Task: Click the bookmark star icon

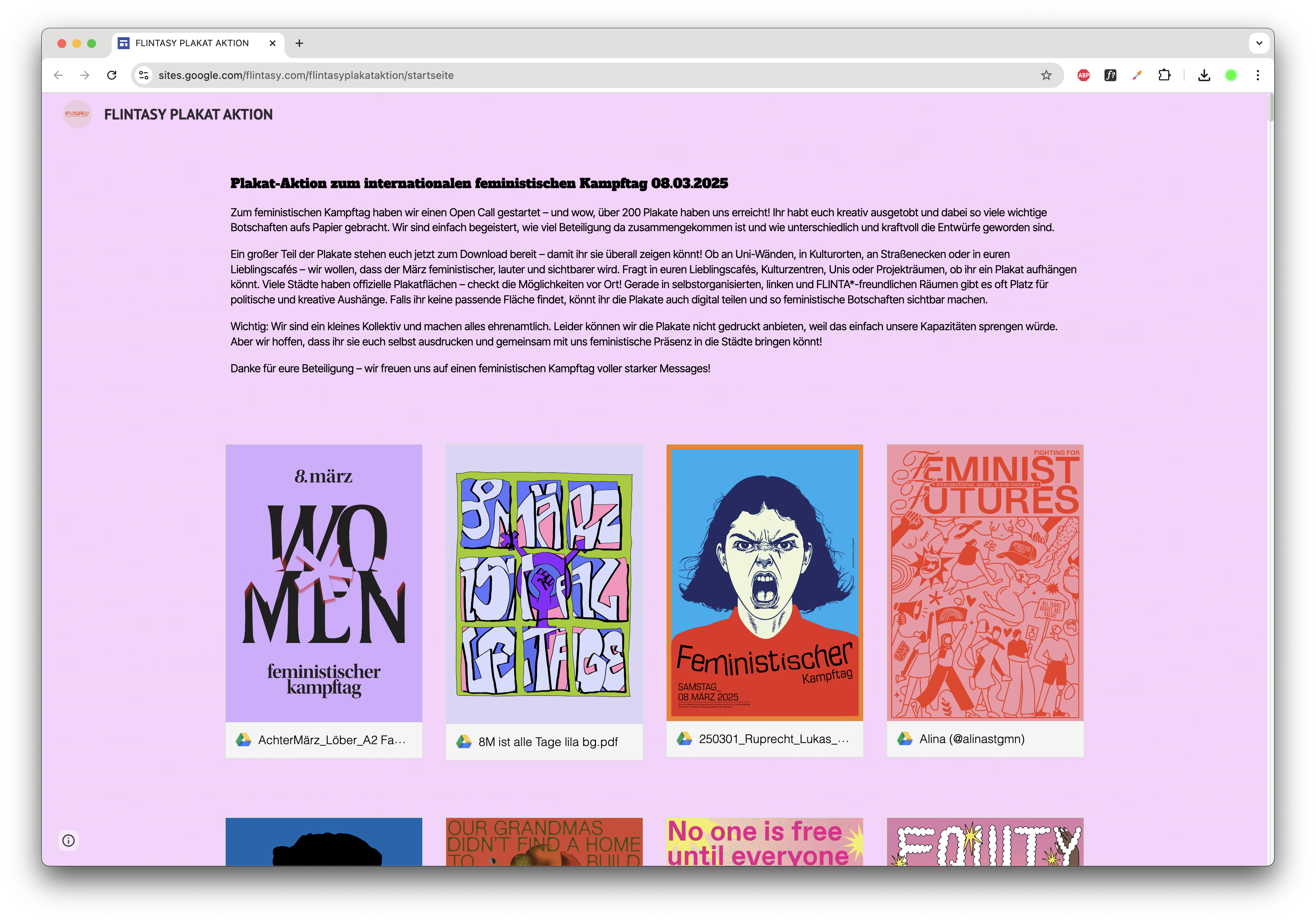Action: tap(1046, 75)
